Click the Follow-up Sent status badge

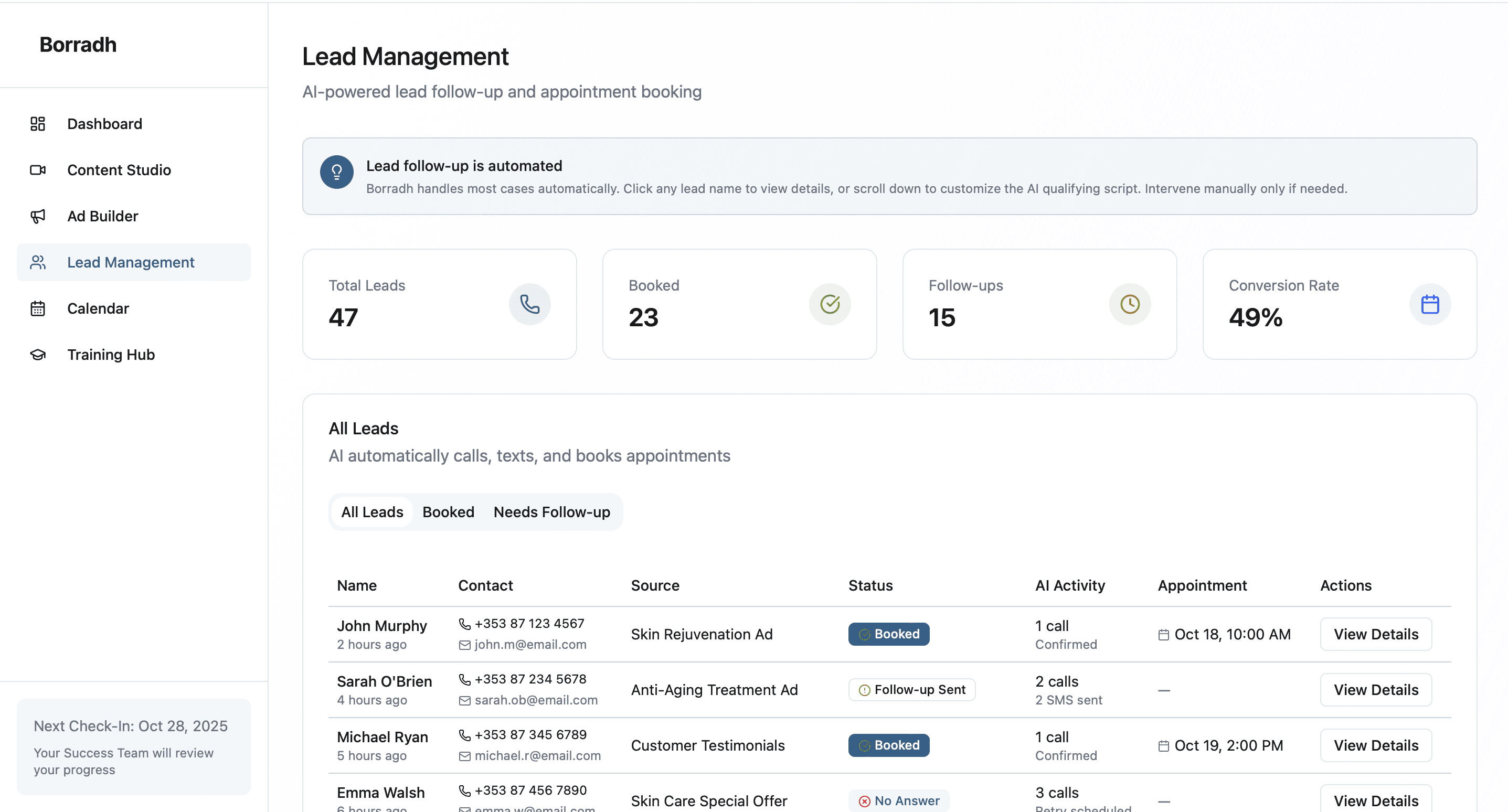(x=911, y=690)
